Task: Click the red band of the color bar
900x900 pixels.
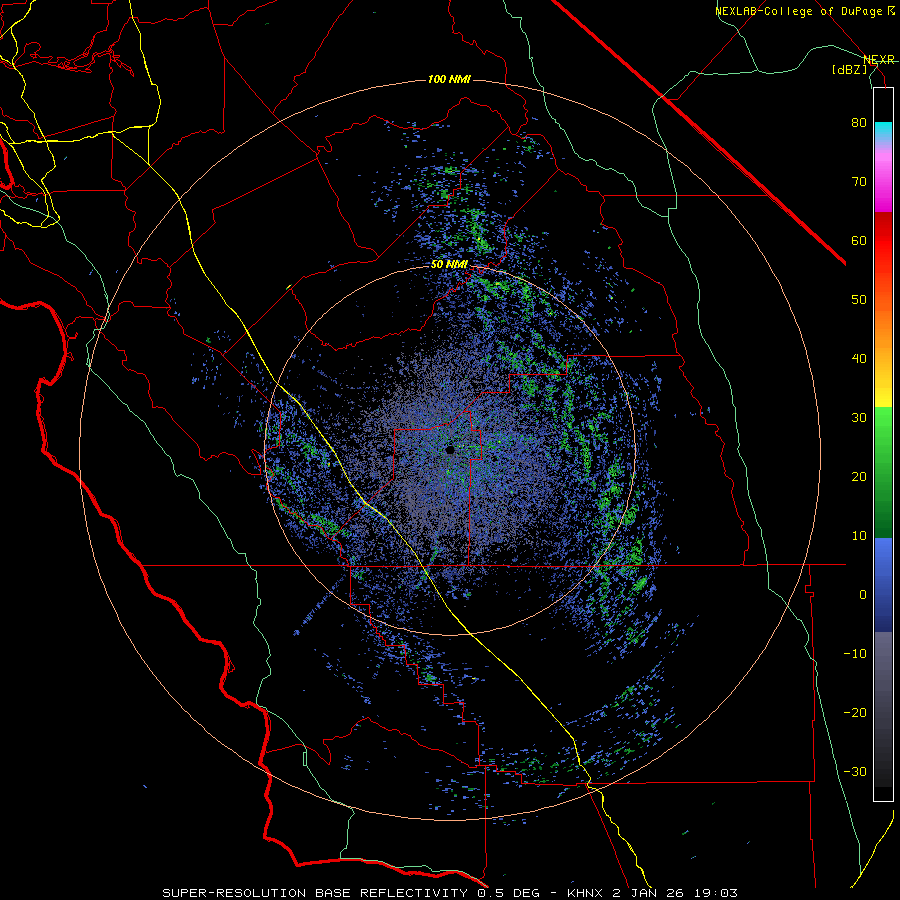Action: [883, 241]
